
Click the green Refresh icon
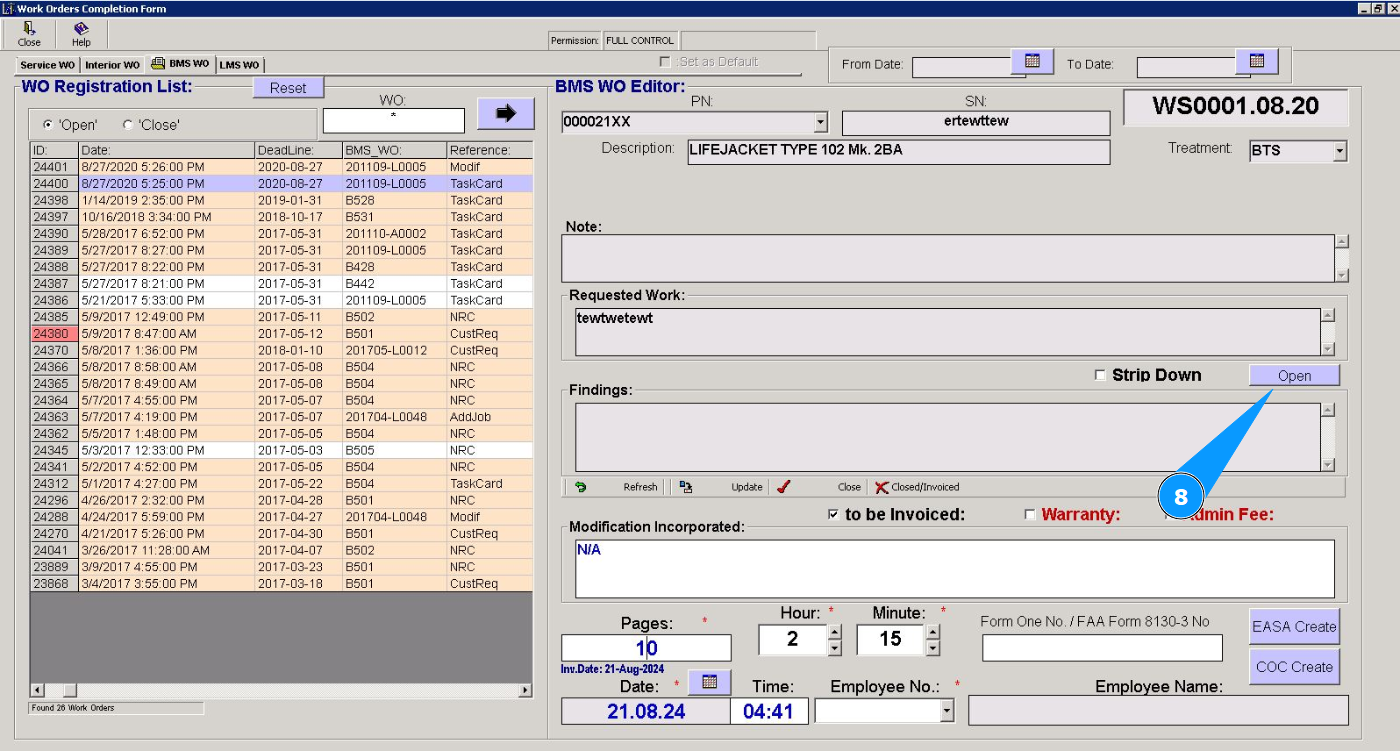pyautogui.click(x=580, y=487)
